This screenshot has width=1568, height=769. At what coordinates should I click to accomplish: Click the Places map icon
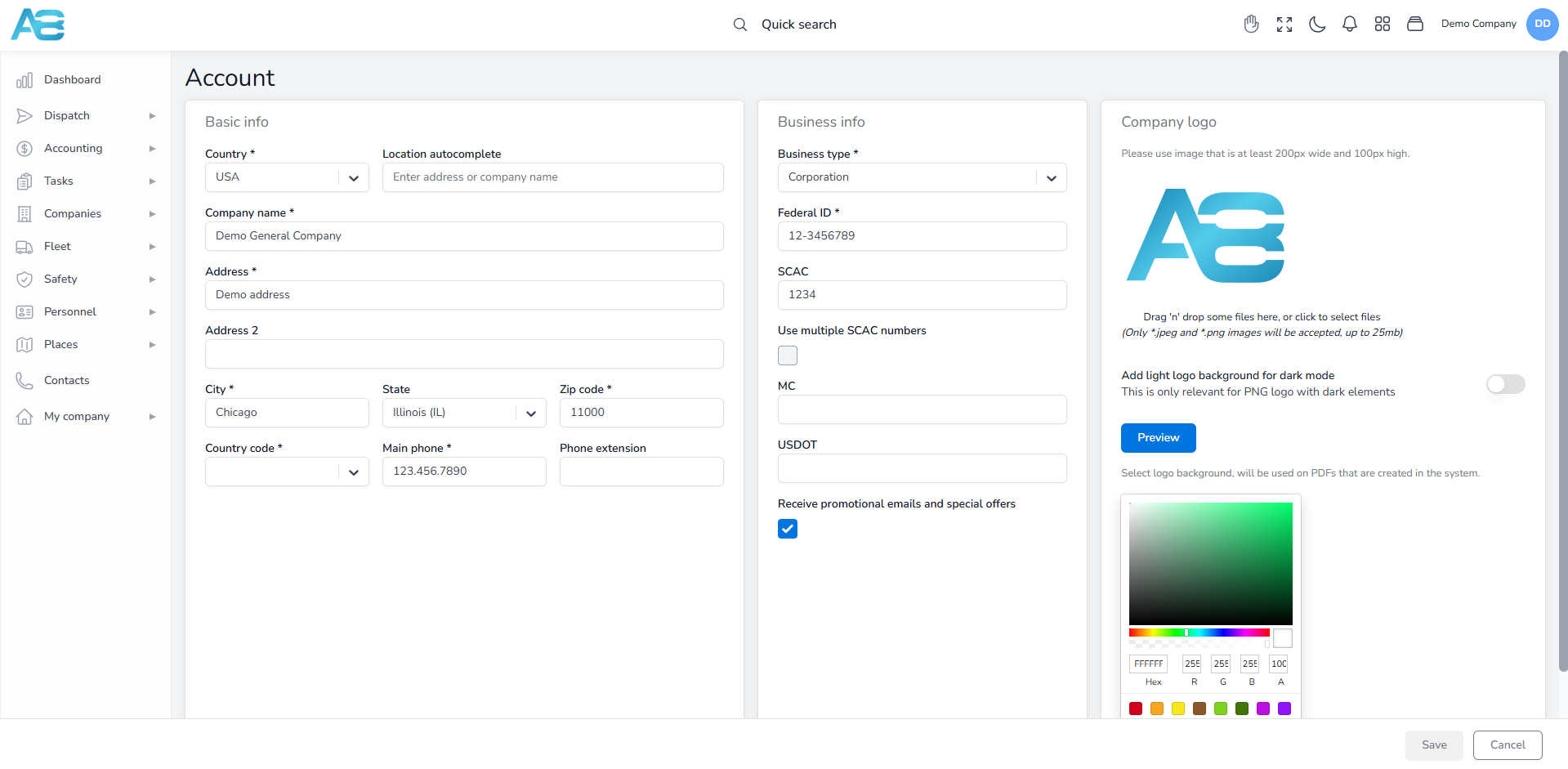click(x=25, y=345)
